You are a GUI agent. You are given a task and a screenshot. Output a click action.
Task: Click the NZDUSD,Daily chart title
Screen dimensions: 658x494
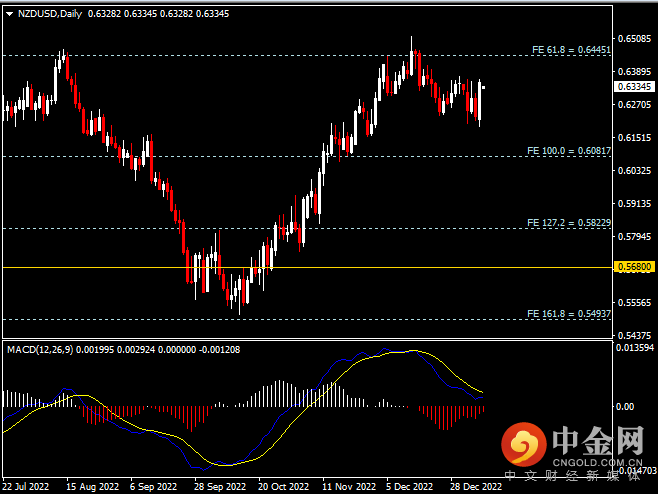tap(51, 14)
